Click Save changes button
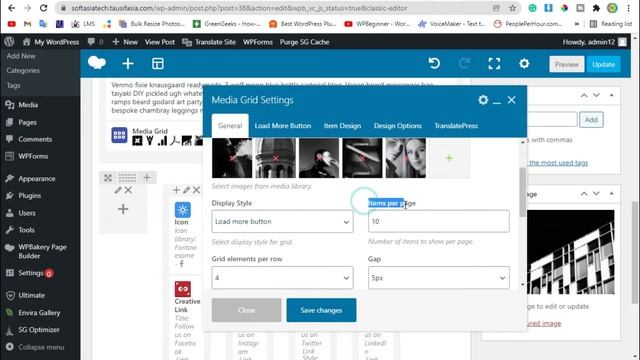 (321, 310)
